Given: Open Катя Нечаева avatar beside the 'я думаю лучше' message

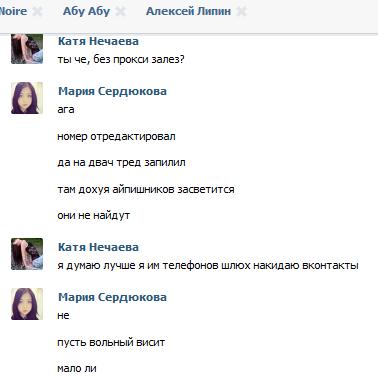Looking at the screenshot, I should click(27, 254).
